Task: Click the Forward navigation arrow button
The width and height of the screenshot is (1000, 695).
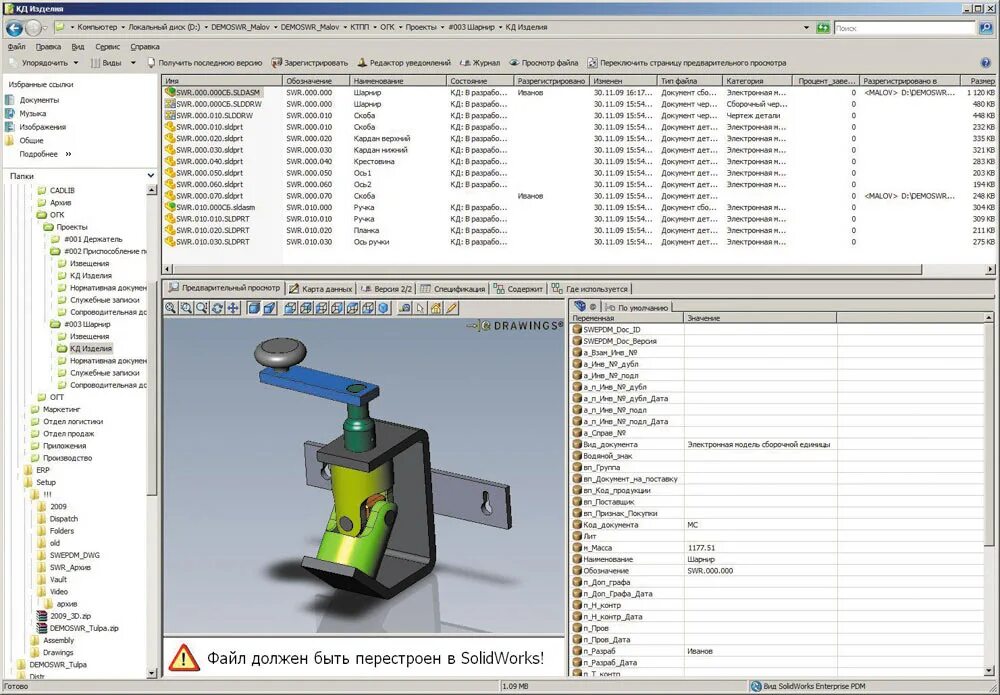Action: pos(33,27)
